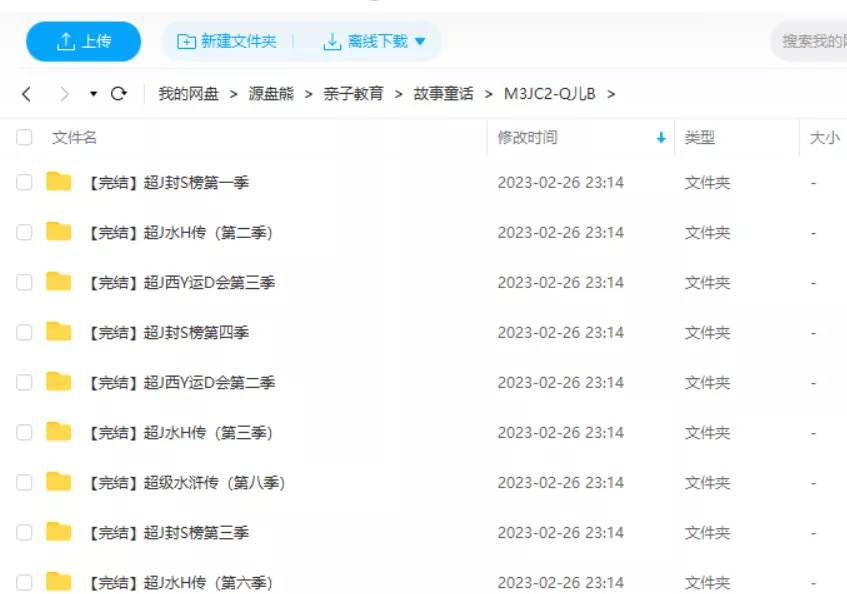Check the box for 超J封S榜第一季

[24, 182]
